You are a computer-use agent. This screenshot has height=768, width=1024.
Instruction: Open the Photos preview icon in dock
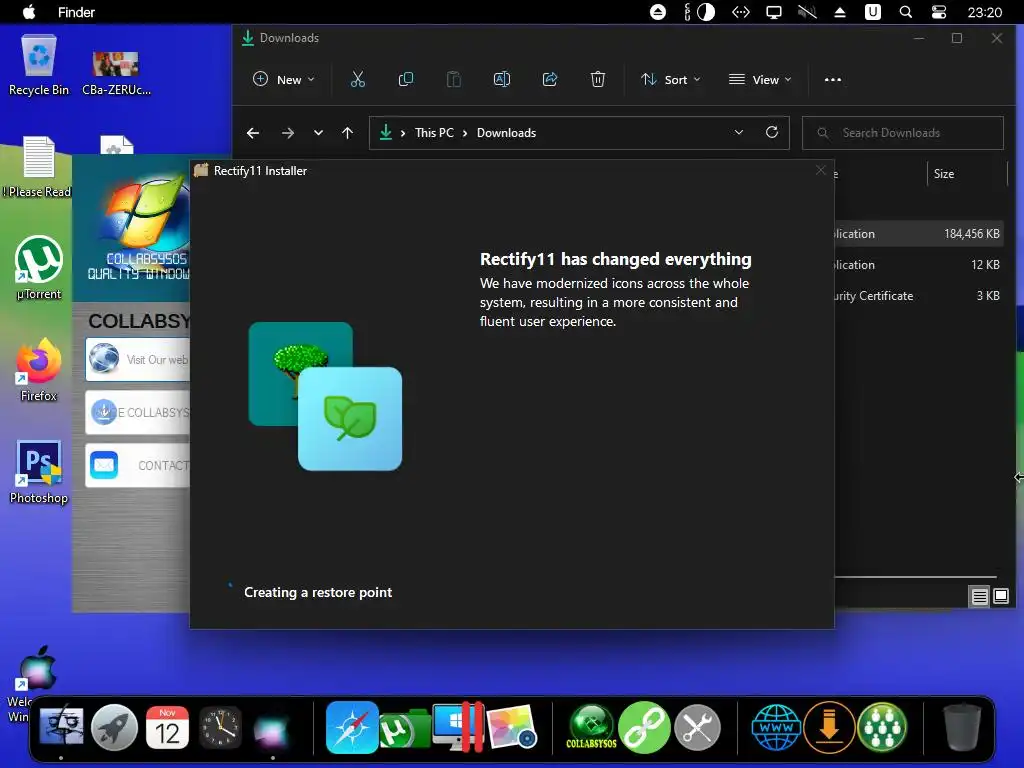click(x=511, y=727)
